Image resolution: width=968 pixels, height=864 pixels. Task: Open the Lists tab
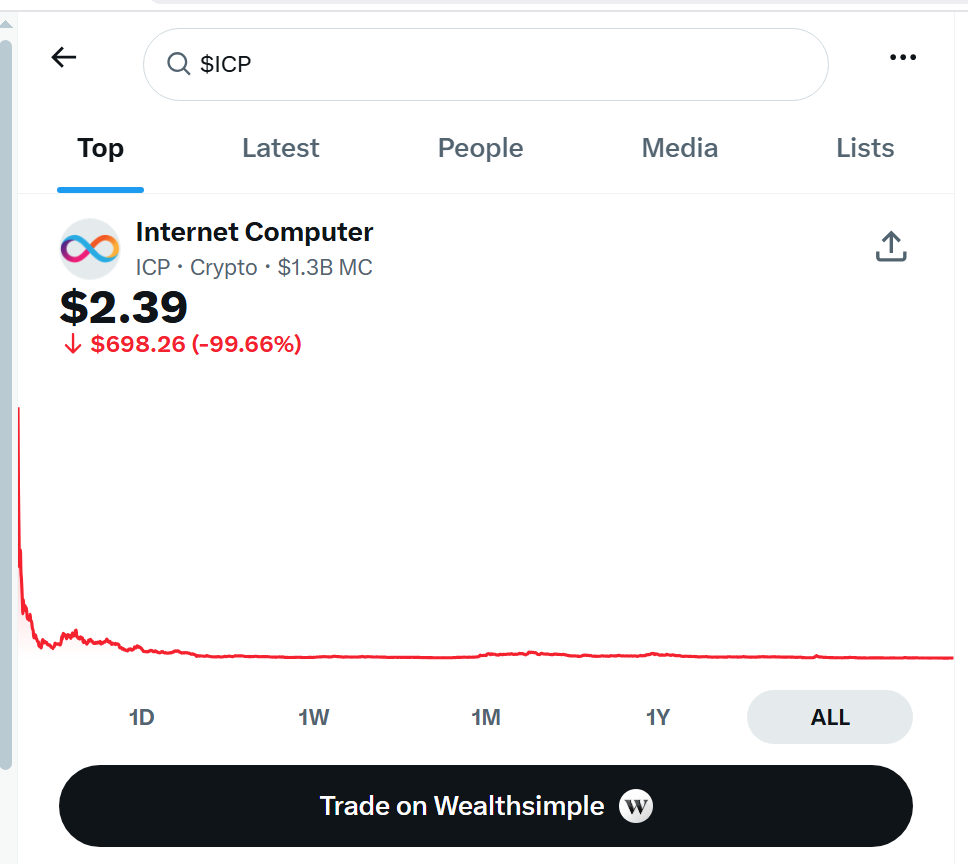[x=865, y=148]
